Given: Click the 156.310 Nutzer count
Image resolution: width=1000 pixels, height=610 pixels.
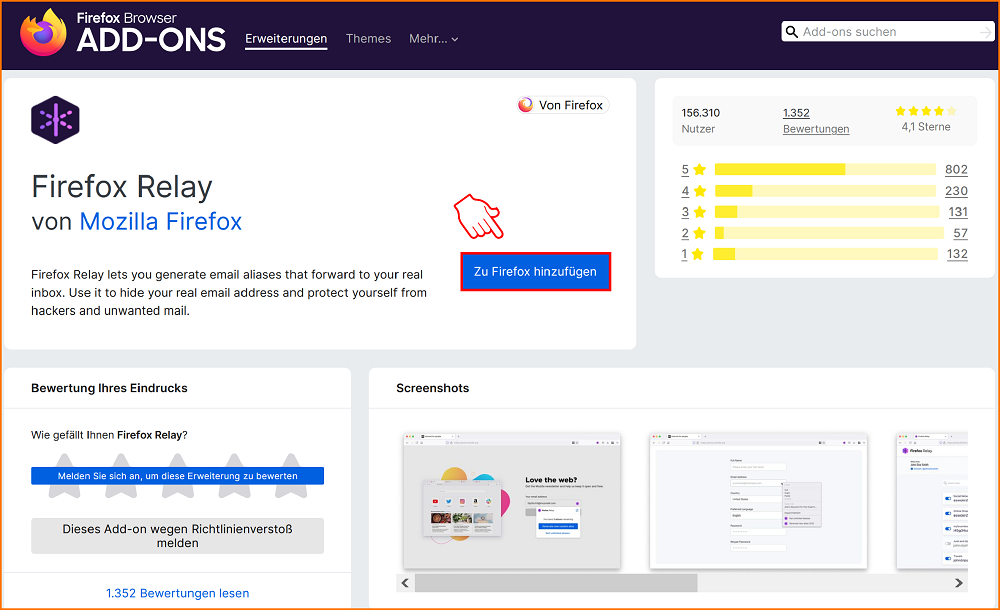Looking at the screenshot, I should [700, 121].
